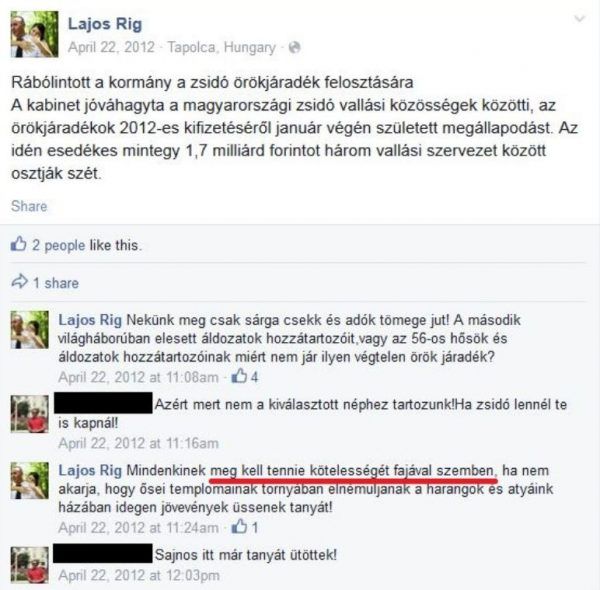Viewport: 600px width, 590px height.
Task: Open Lajos Rig's main post profile picture
Action: [34, 34]
